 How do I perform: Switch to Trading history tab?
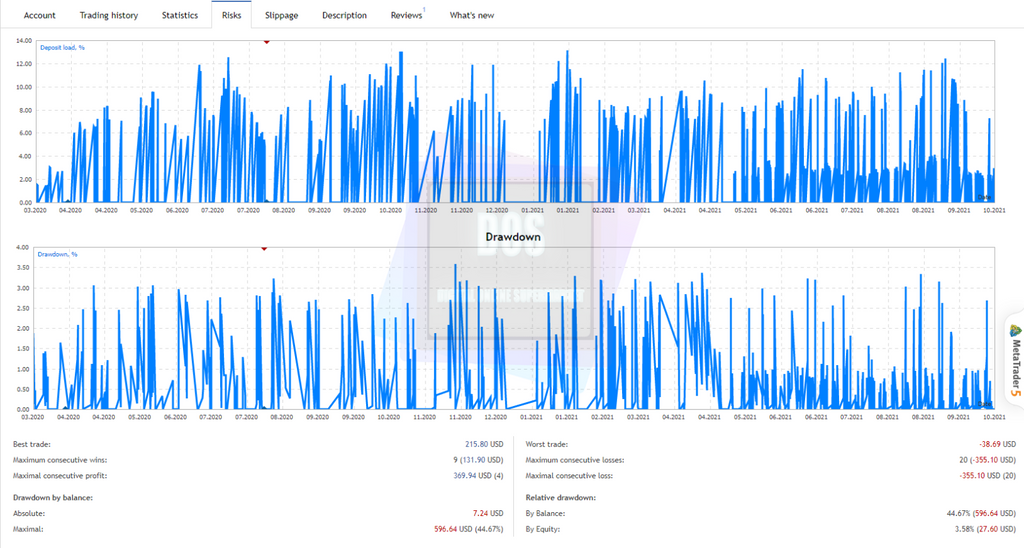tap(109, 15)
